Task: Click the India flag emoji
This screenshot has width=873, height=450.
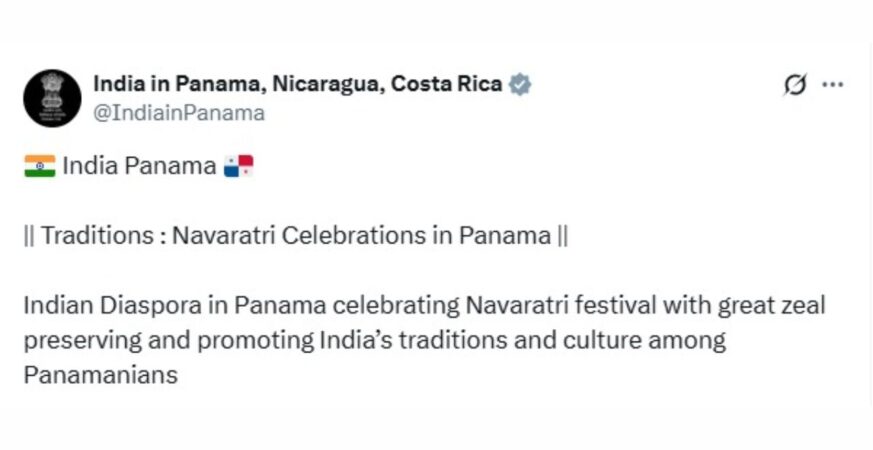Action: click(x=39, y=166)
